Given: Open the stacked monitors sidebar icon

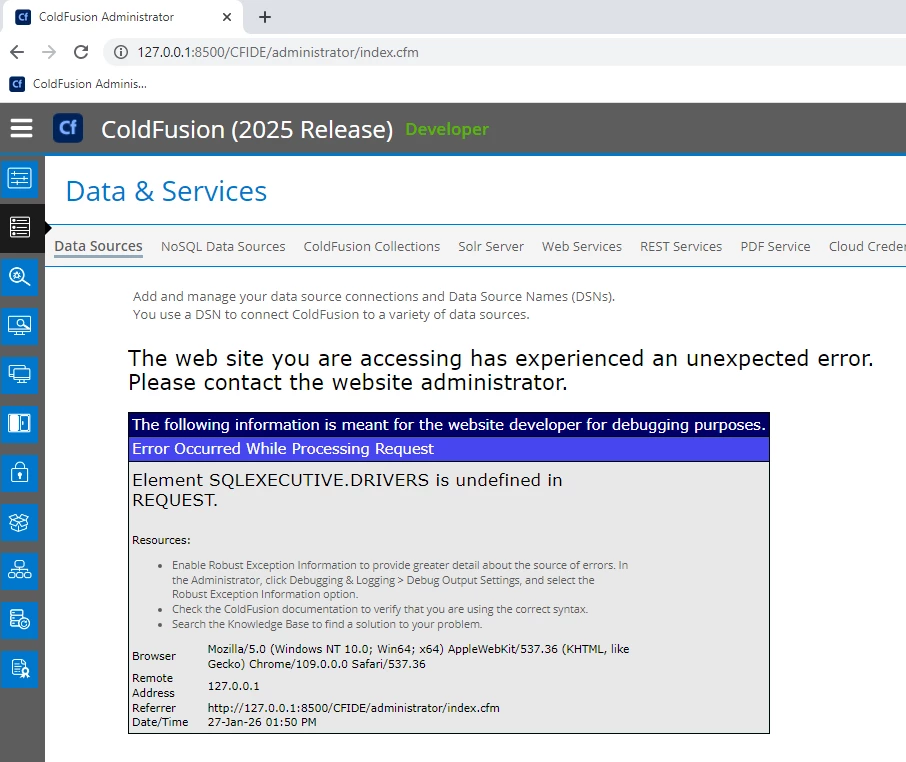Looking at the screenshot, I should pos(20,374).
